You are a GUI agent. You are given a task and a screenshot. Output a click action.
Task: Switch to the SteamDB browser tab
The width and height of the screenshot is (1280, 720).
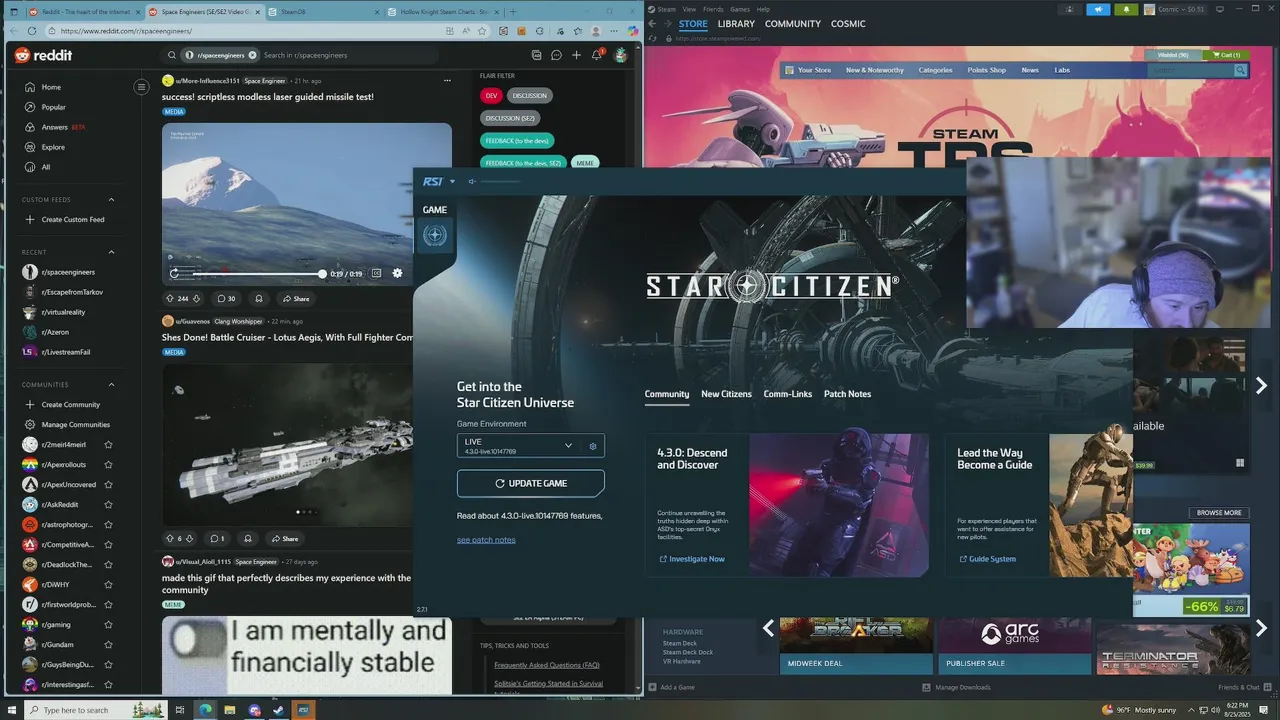pos(325,12)
